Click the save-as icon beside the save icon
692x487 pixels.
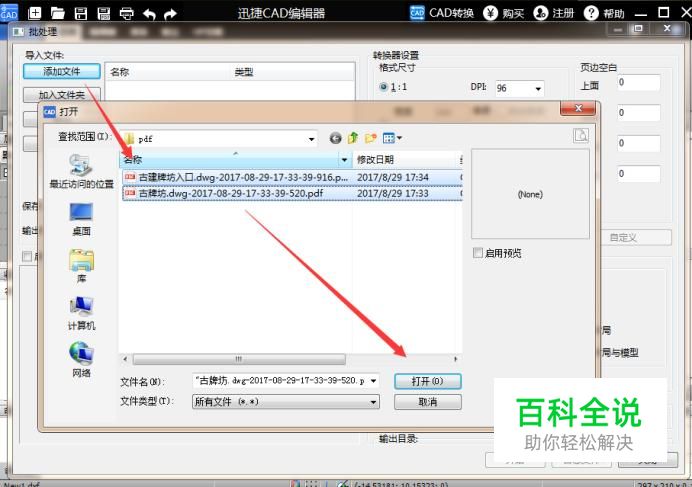point(104,13)
